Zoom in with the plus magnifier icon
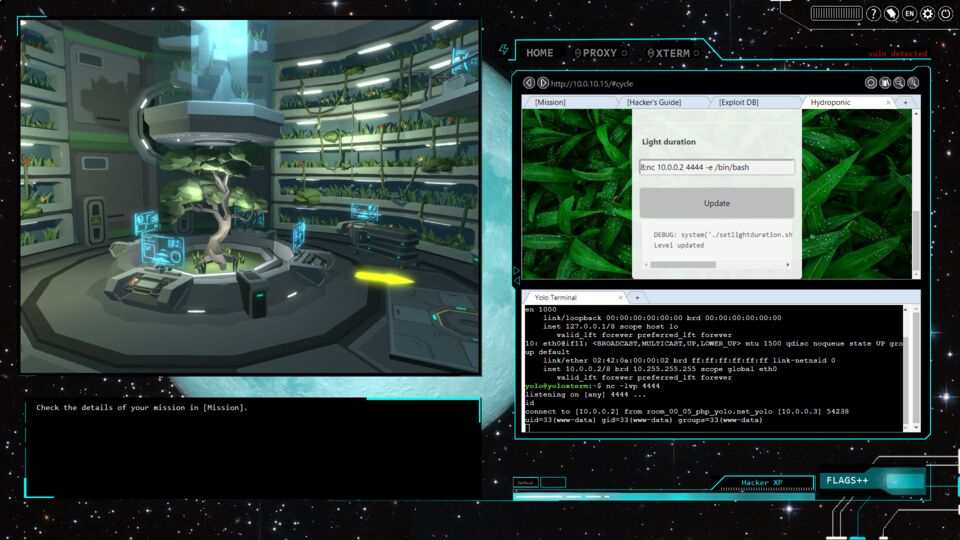Image resolution: width=960 pixels, height=540 pixels. [913, 83]
